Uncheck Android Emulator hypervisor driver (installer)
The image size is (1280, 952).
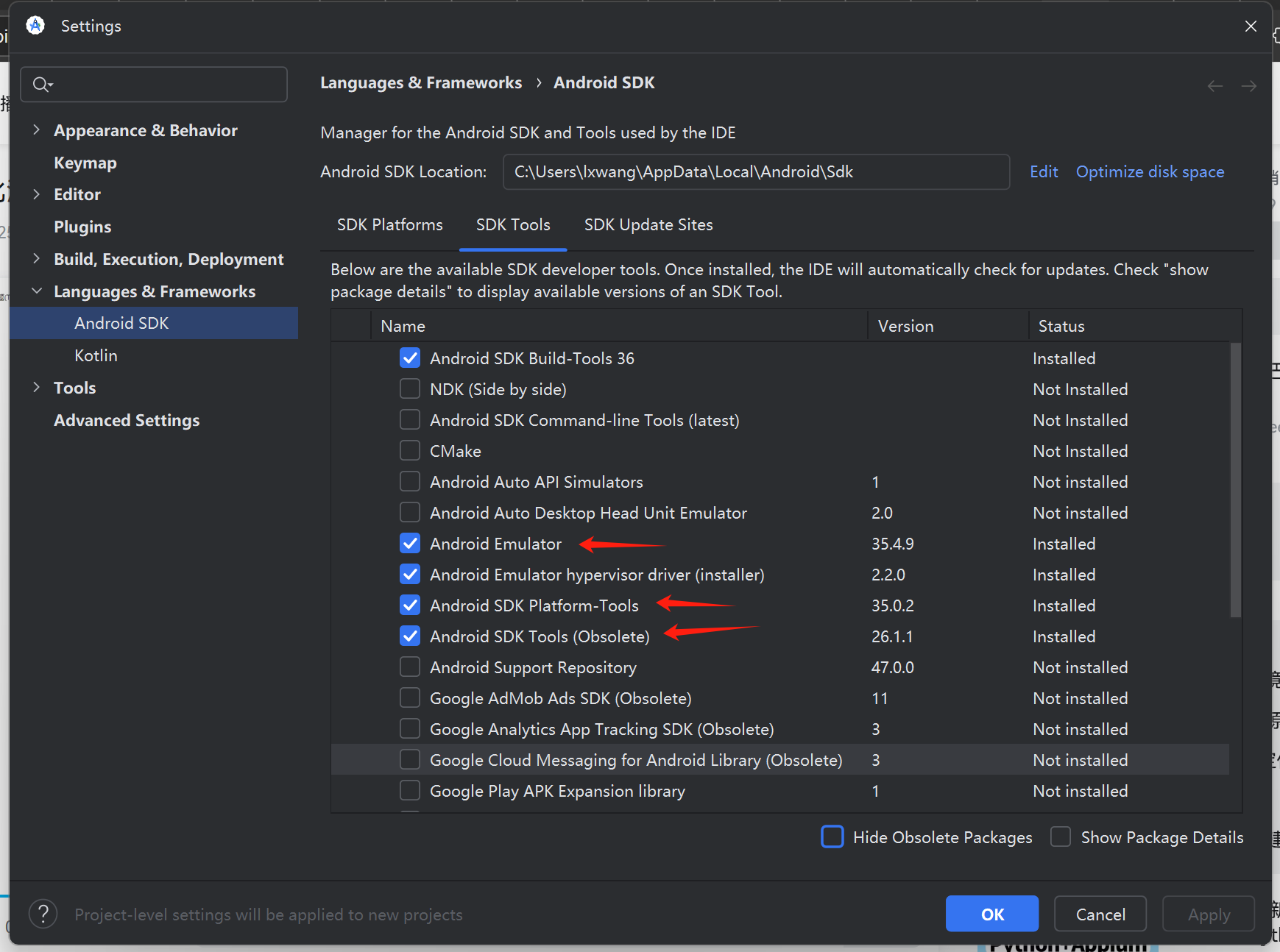[410, 575]
